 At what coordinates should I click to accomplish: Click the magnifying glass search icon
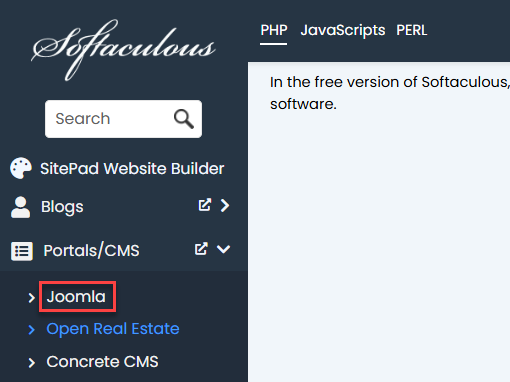(184, 119)
